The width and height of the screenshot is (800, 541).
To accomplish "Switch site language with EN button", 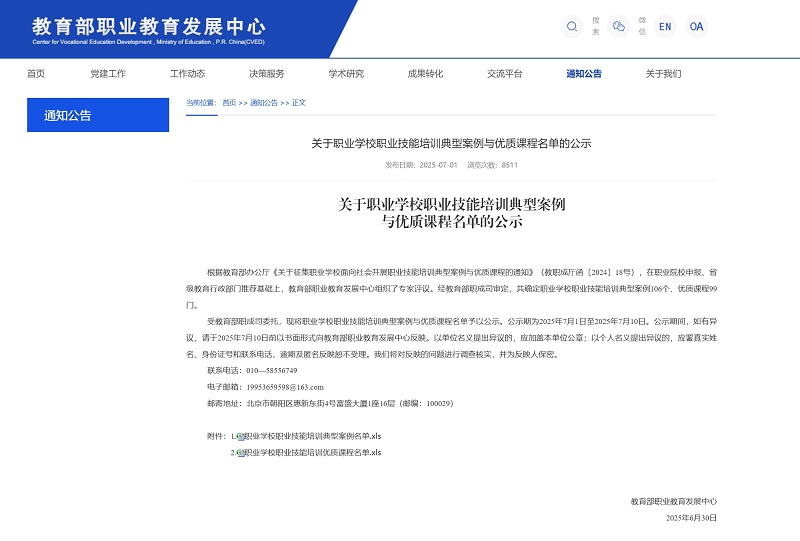I will tap(665, 27).
